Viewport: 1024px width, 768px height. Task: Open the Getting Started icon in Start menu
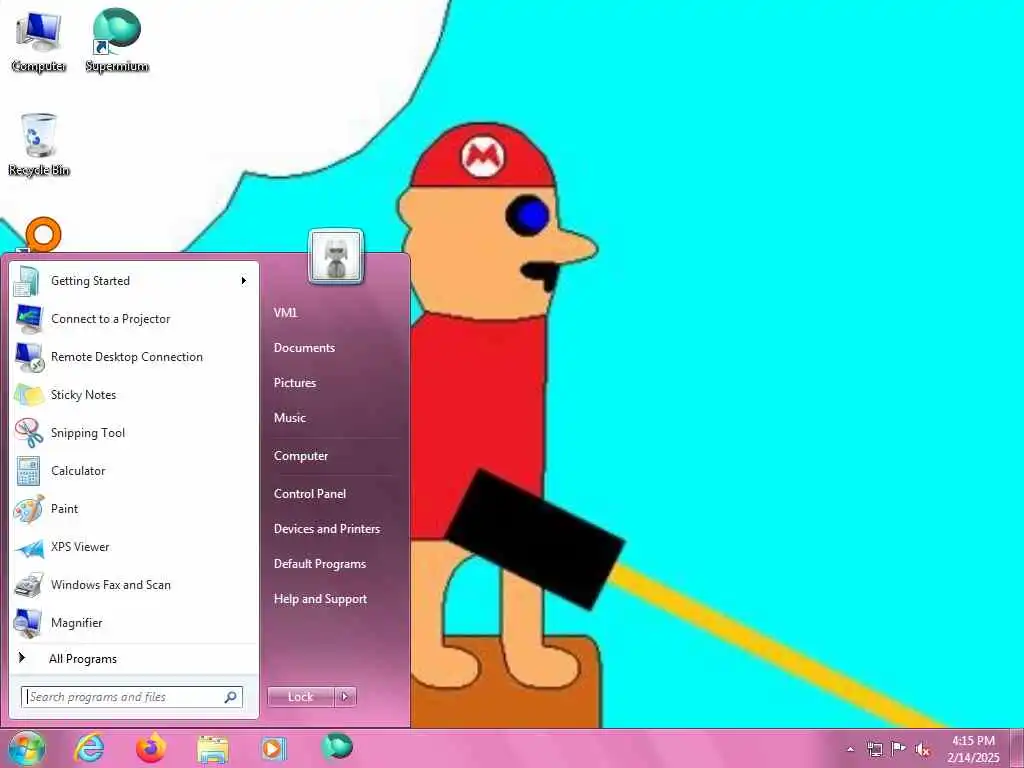(x=27, y=281)
